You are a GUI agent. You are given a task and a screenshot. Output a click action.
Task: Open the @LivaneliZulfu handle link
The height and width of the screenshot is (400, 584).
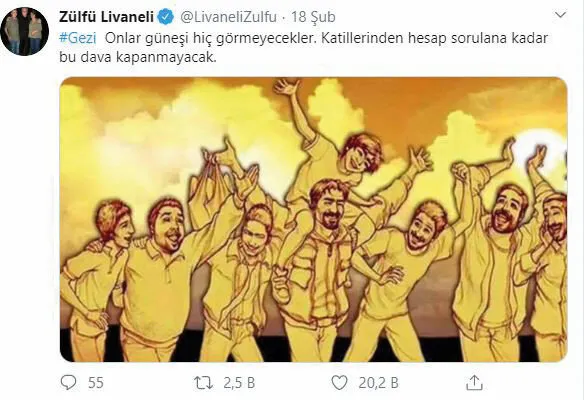click(x=229, y=17)
